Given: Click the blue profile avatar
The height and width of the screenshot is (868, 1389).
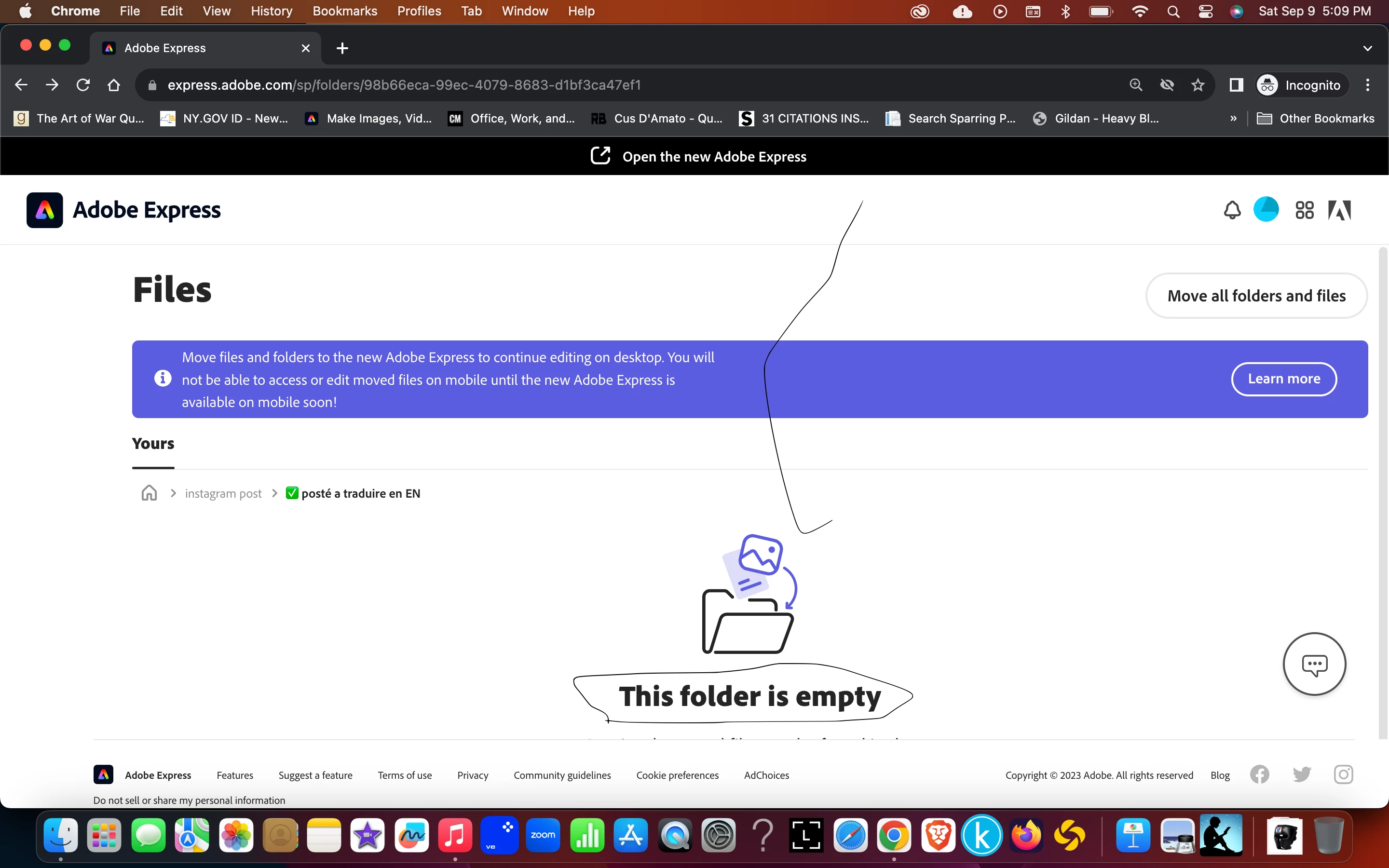Looking at the screenshot, I should (x=1266, y=210).
